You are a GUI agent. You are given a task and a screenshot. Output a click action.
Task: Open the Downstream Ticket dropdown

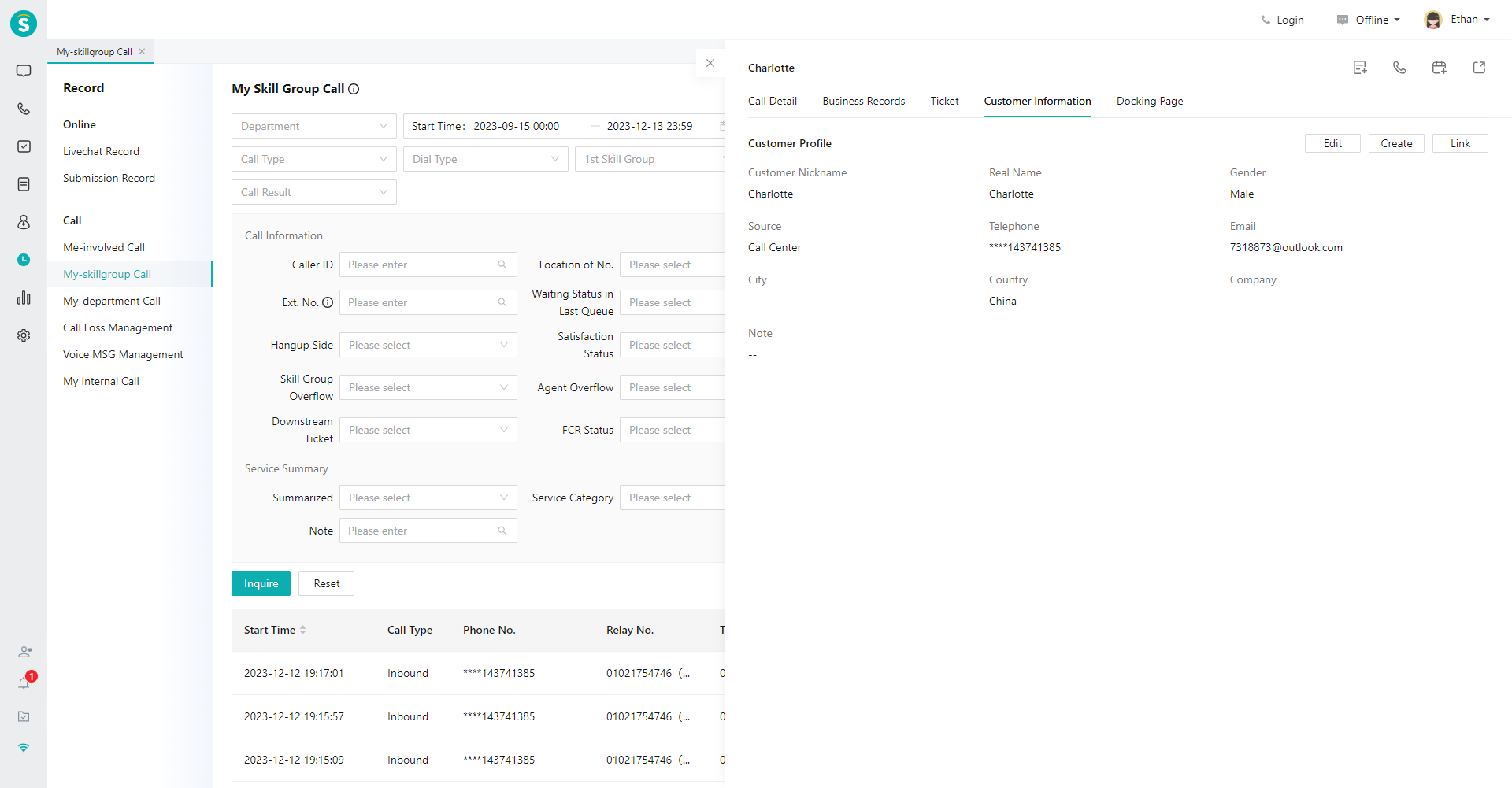pyautogui.click(x=428, y=430)
